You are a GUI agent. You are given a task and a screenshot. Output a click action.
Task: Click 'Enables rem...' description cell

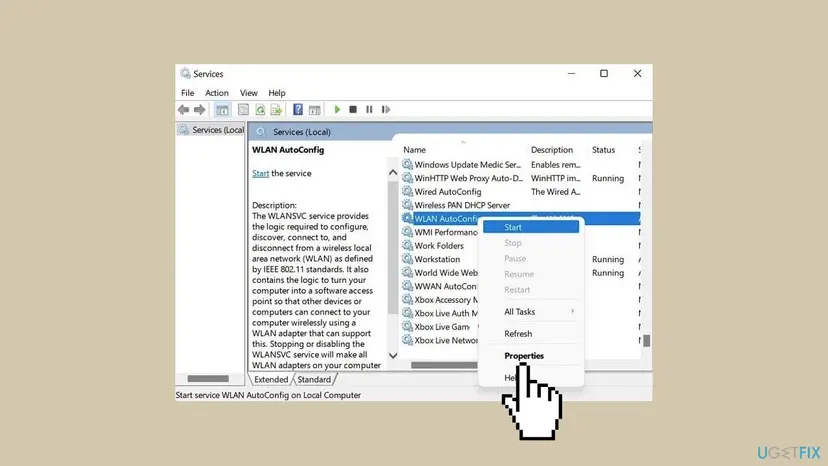[556, 164]
